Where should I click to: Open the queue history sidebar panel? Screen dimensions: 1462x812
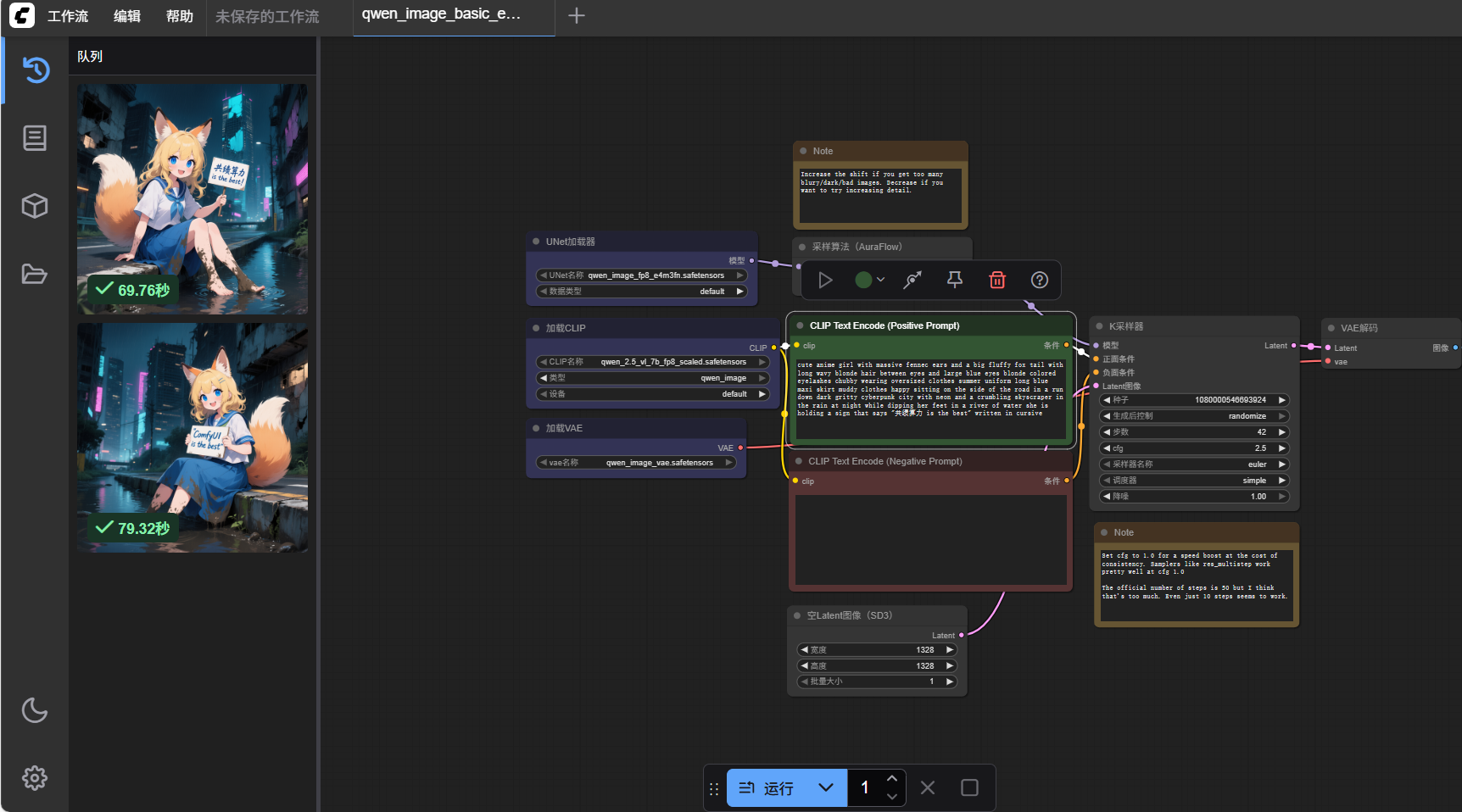[x=36, y=70]
